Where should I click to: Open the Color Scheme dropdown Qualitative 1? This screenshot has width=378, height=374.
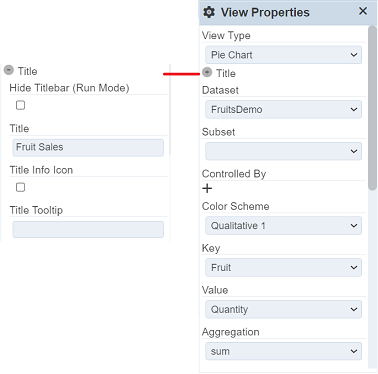283,226
